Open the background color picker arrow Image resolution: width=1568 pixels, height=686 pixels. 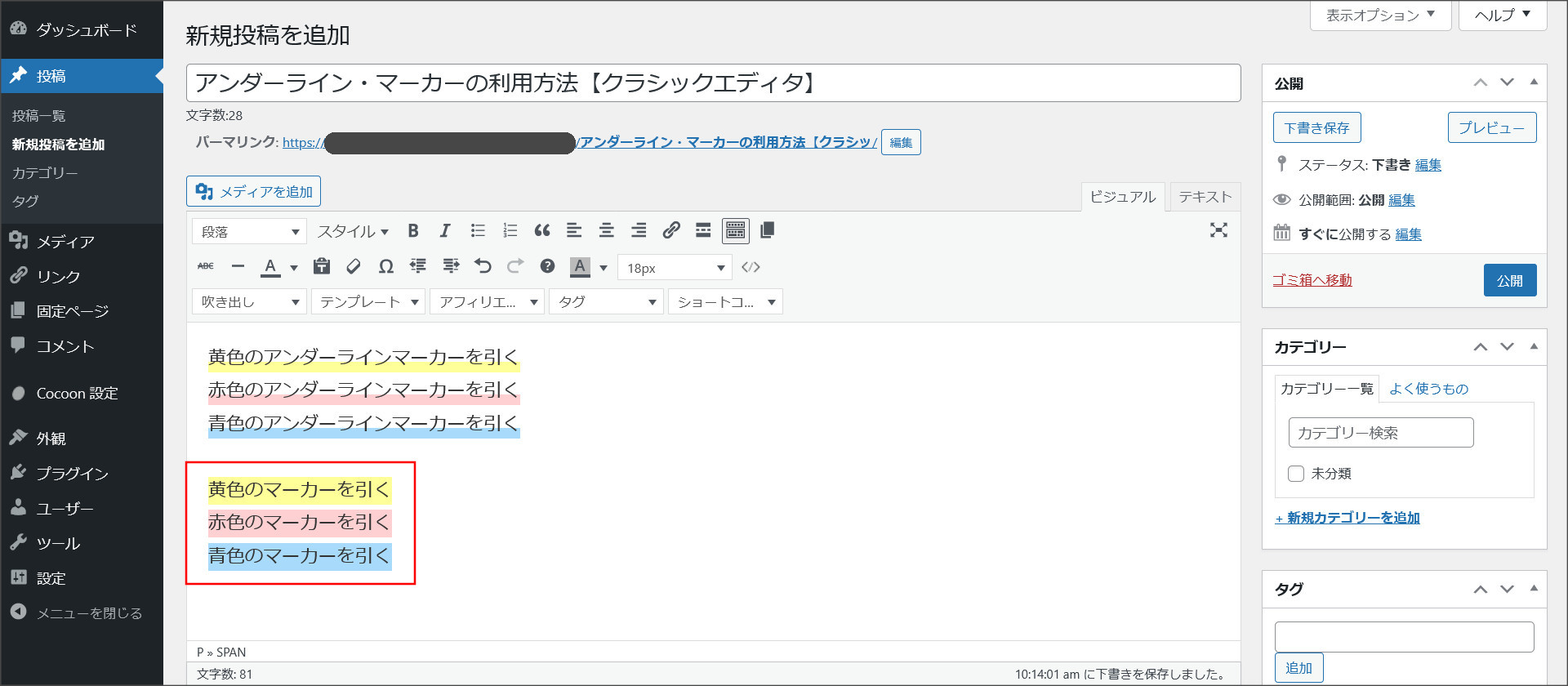click(x=604, y=267)
